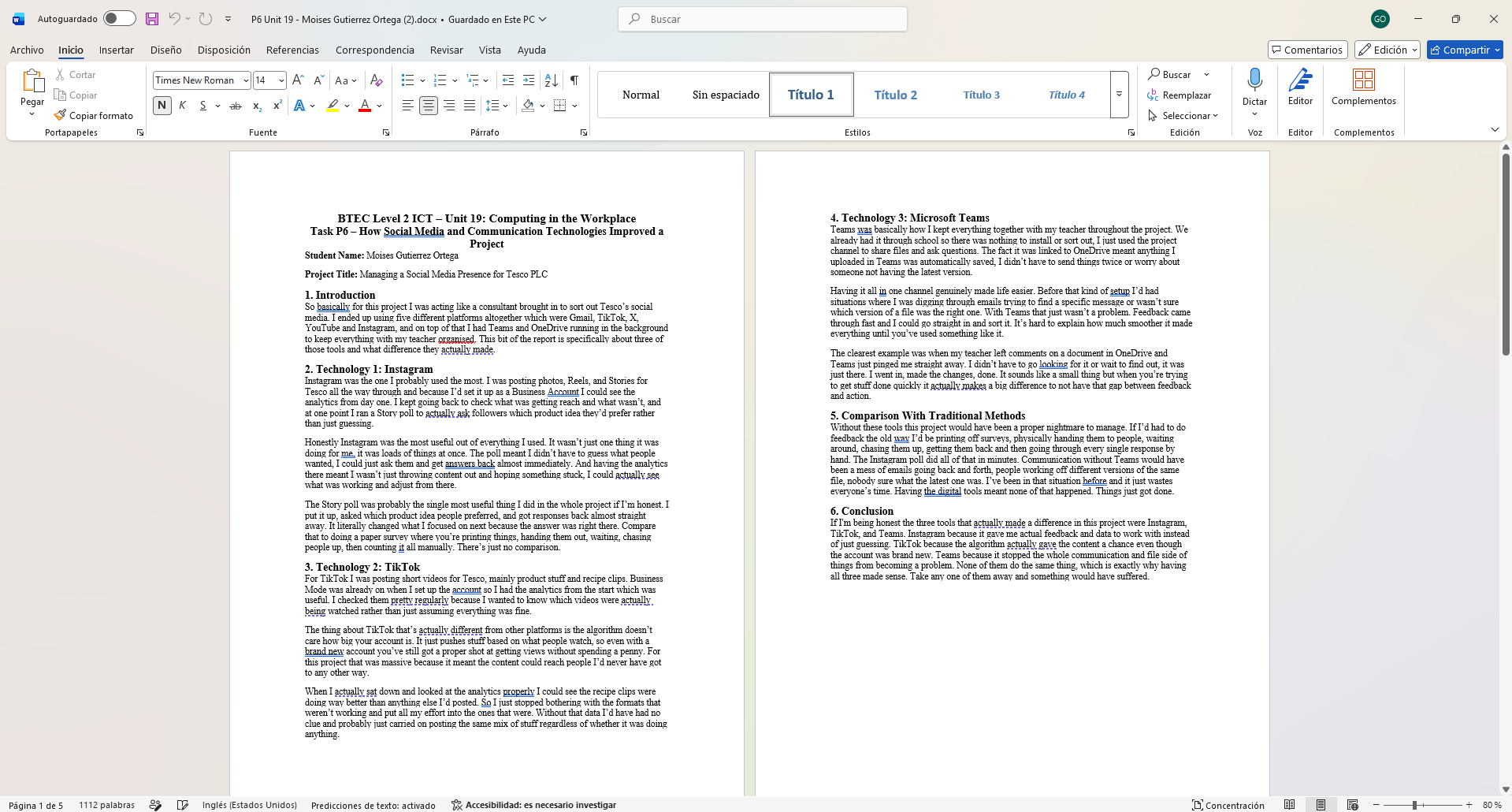Click the Compartir button

click(1465, 50)
